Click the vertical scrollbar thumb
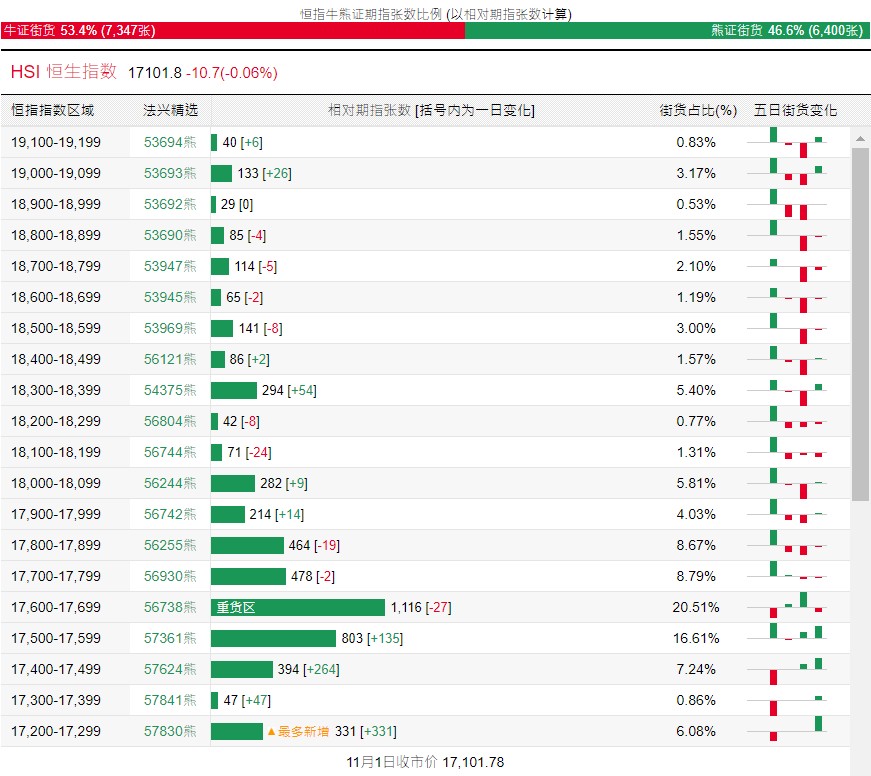Image resolution: width=871 pixels, height=776 pixels. click(x=860, y=324)
